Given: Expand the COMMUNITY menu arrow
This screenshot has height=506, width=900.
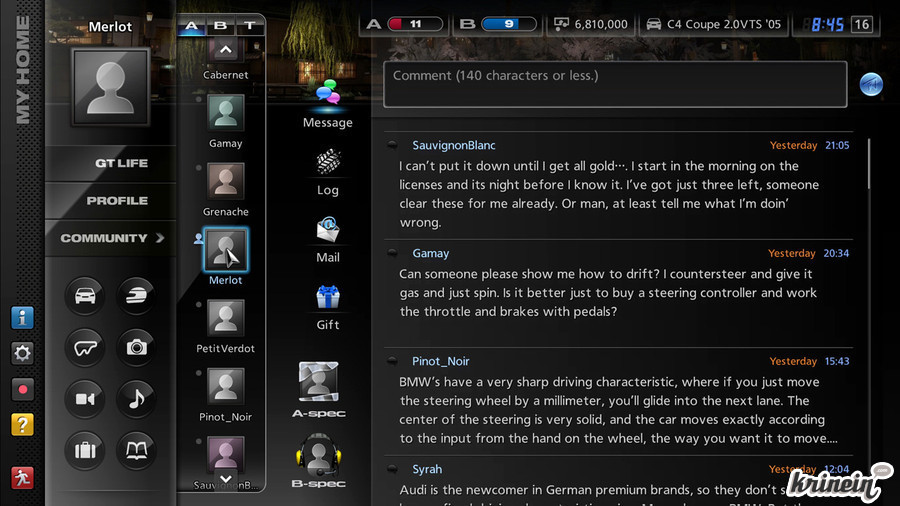Looking at the screenshot, I should (158, 238).
